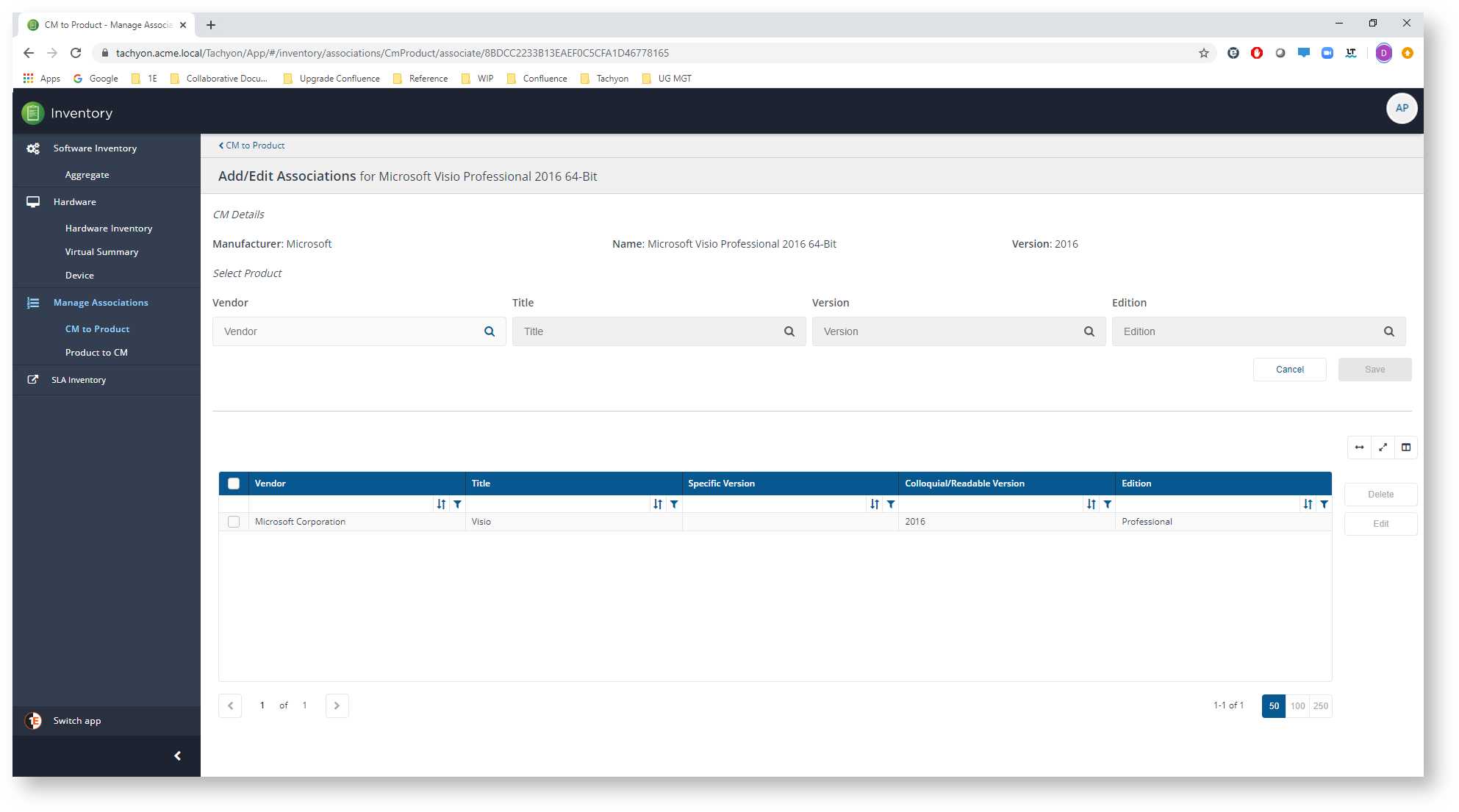Click the expand/fullscreen table icon
Viewport: 1459px width, 812px height.
[1382, 447]
